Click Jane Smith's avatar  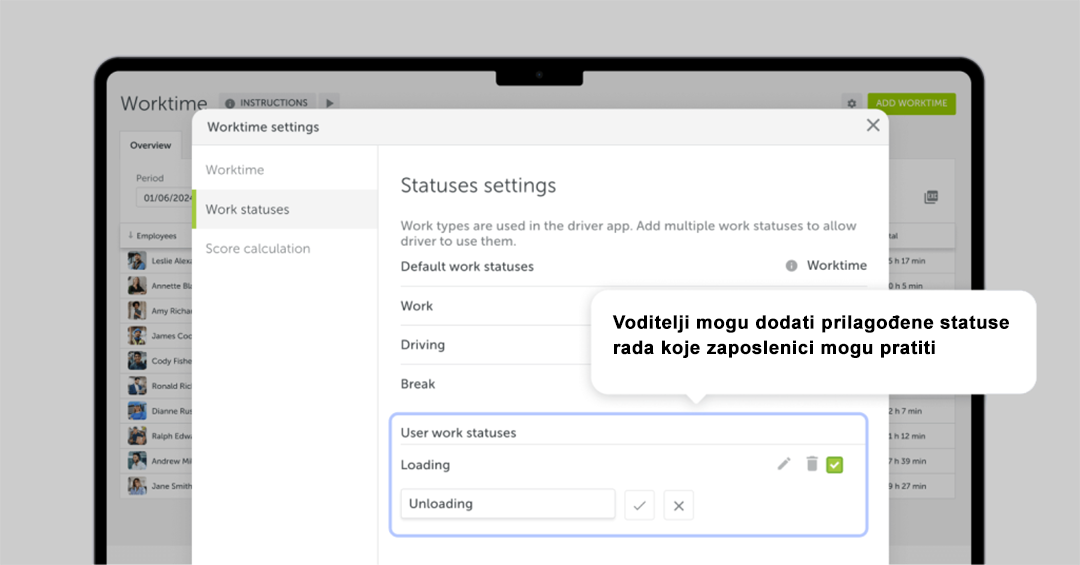click(137, 486)
